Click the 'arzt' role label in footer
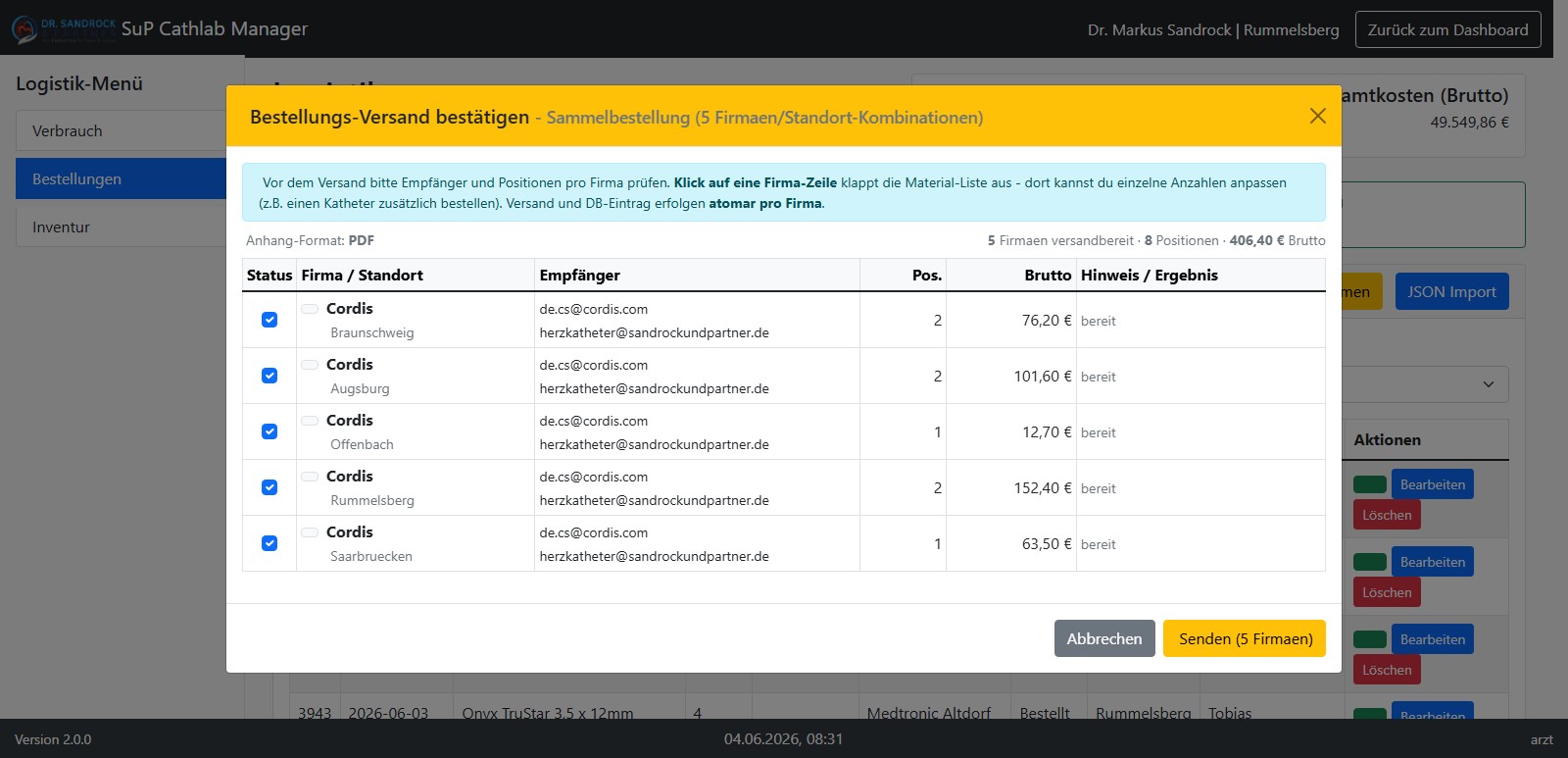The width and height of the screenshot is (1568, 758). (x=1542, y=739)
